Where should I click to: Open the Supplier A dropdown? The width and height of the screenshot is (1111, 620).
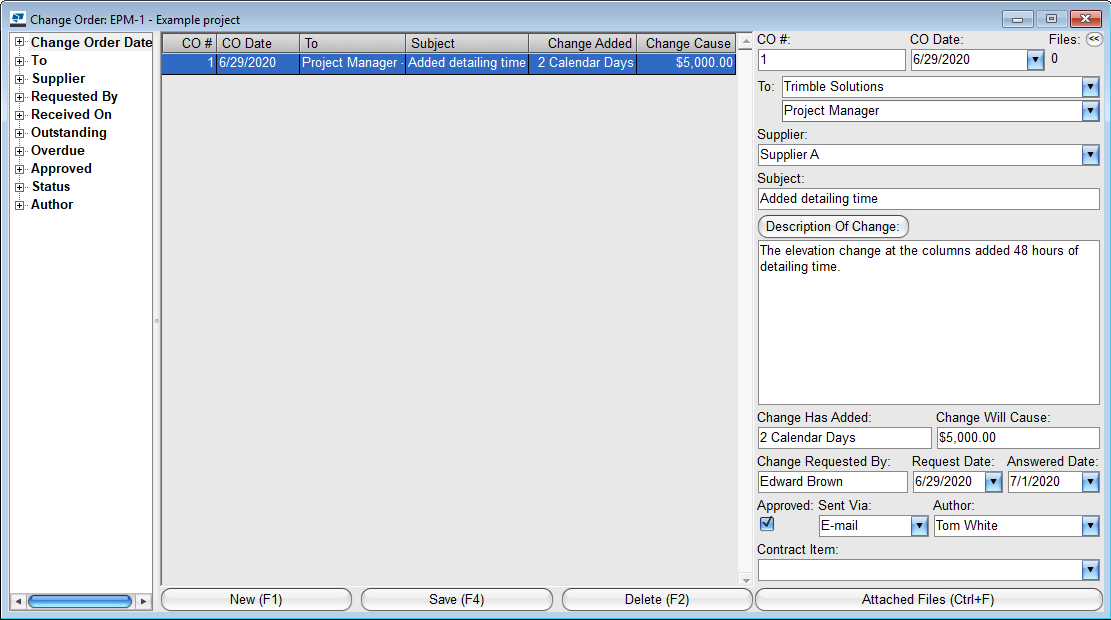(1090, 154)
